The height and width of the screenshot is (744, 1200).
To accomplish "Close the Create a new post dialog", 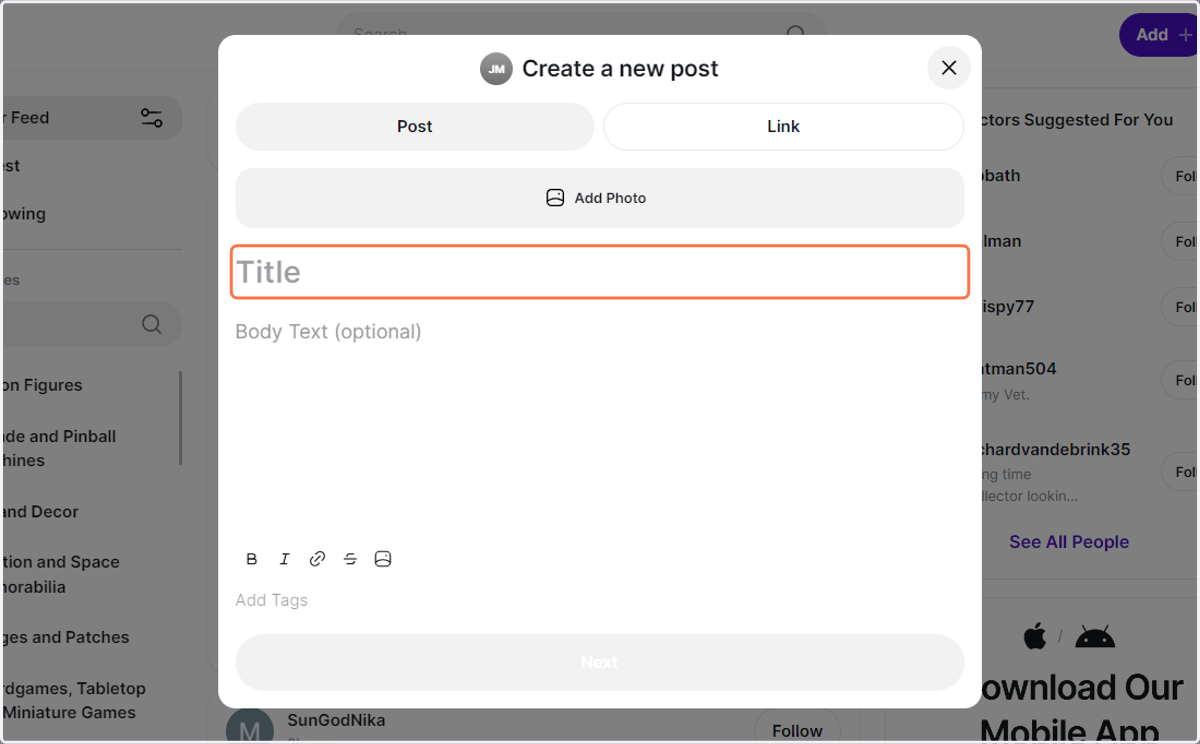I will [949, 68].
